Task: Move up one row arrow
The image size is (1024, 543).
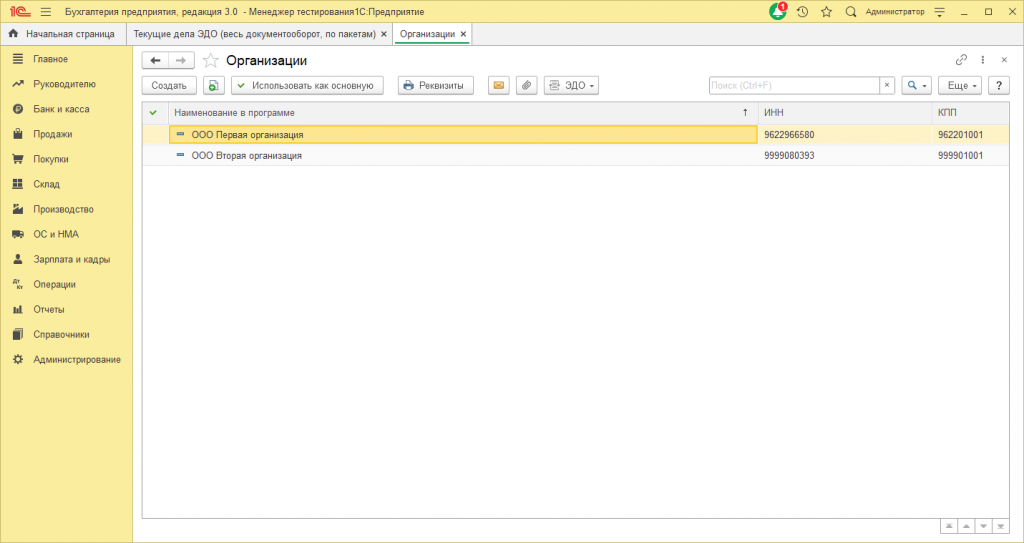Action: tap(966, 526)
